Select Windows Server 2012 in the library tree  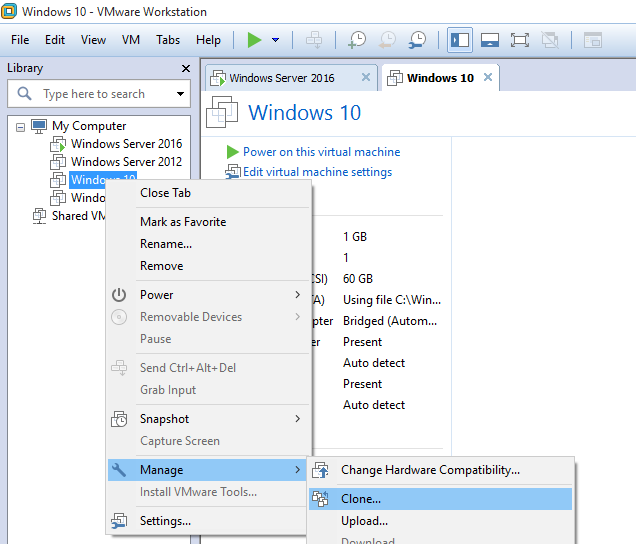click(x=127, y=161)
